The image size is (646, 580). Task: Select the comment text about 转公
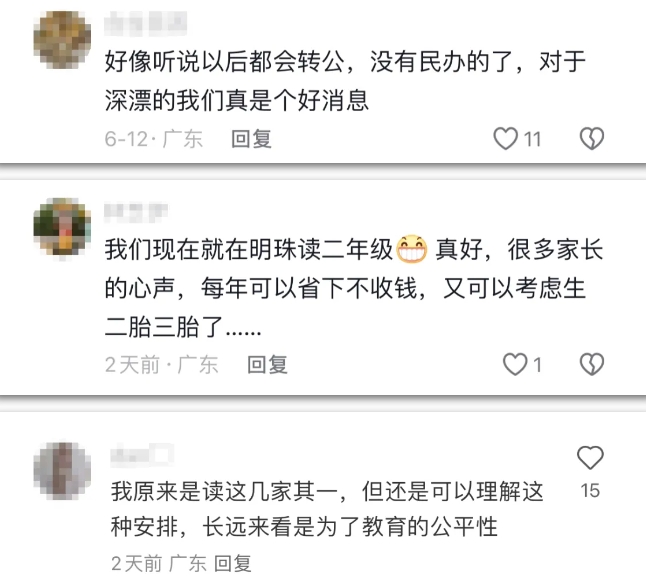(345, 81)
